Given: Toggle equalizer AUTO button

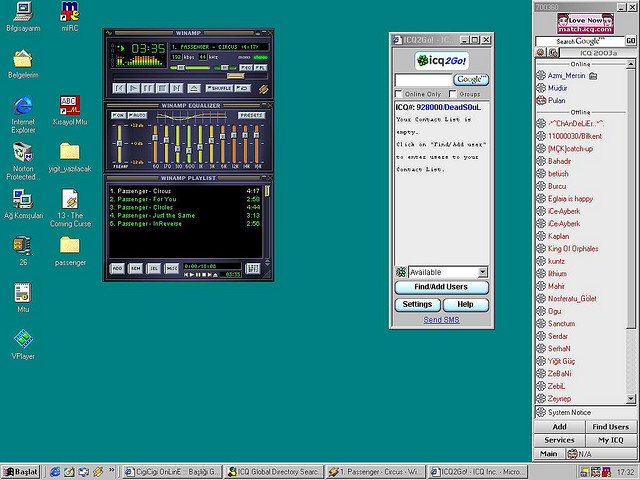Looking at the screenshot, I should click(138, 116).
